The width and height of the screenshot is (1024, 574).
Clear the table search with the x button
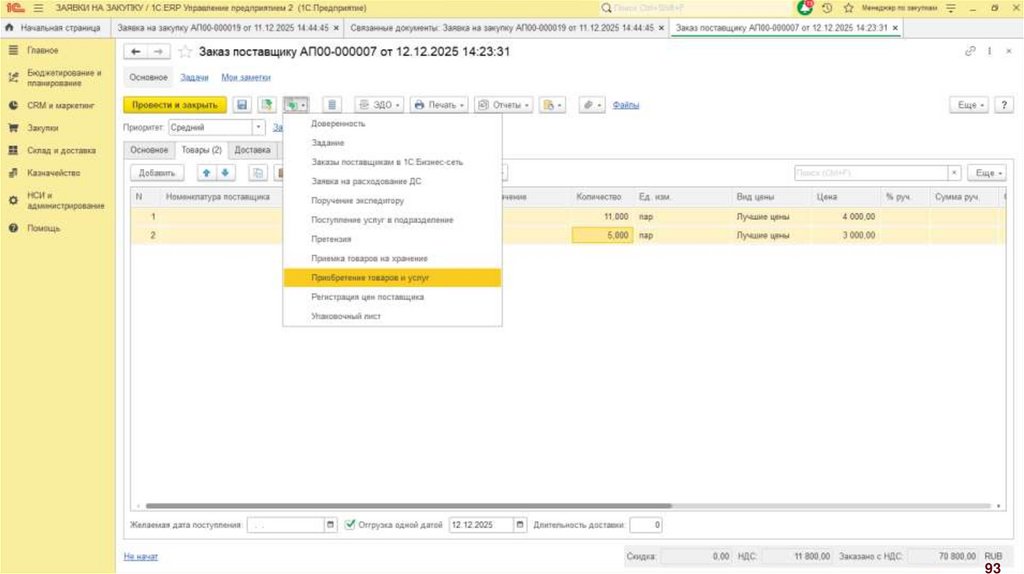(x=954, y=173)
